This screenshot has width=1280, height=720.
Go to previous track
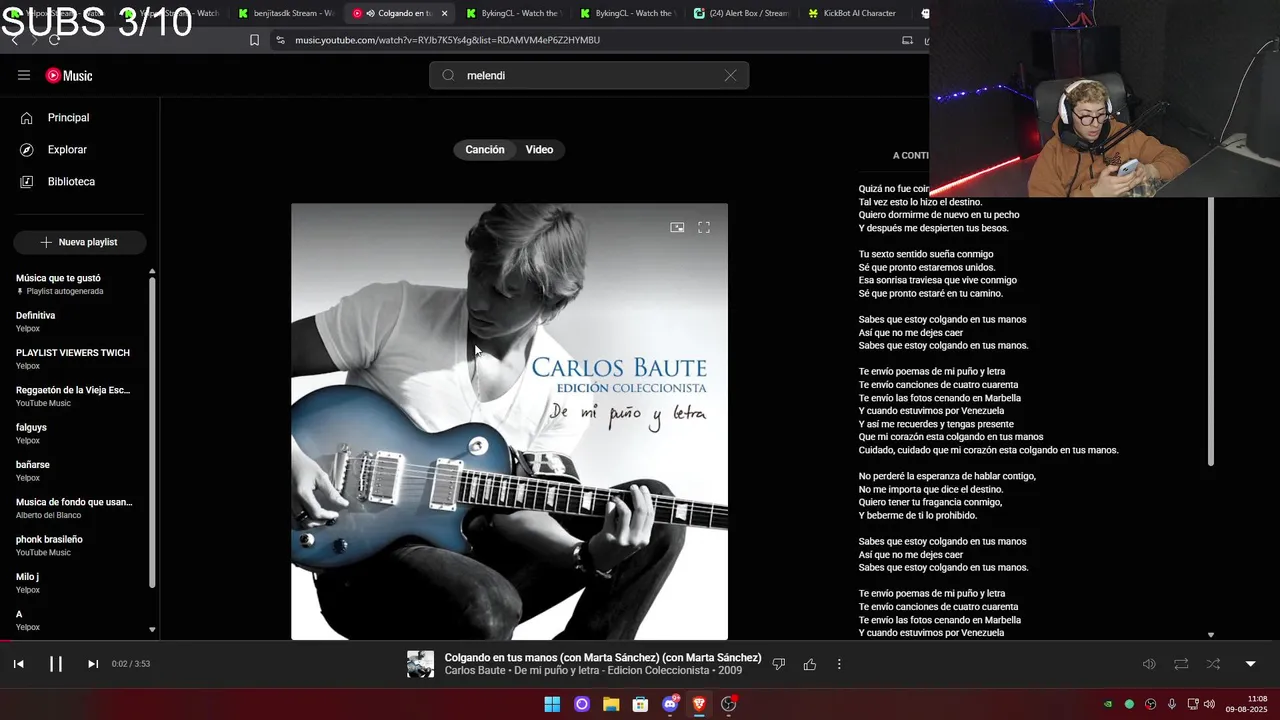(19, 664)
